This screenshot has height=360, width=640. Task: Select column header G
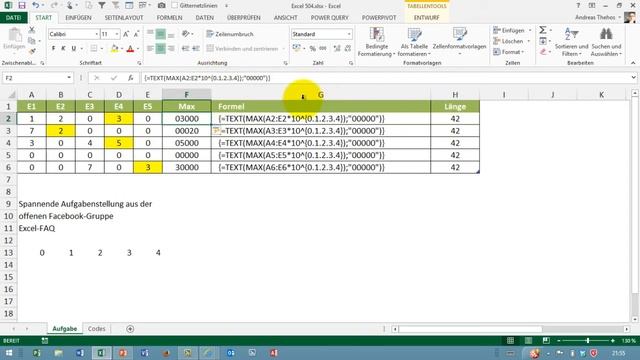point(320,95)
